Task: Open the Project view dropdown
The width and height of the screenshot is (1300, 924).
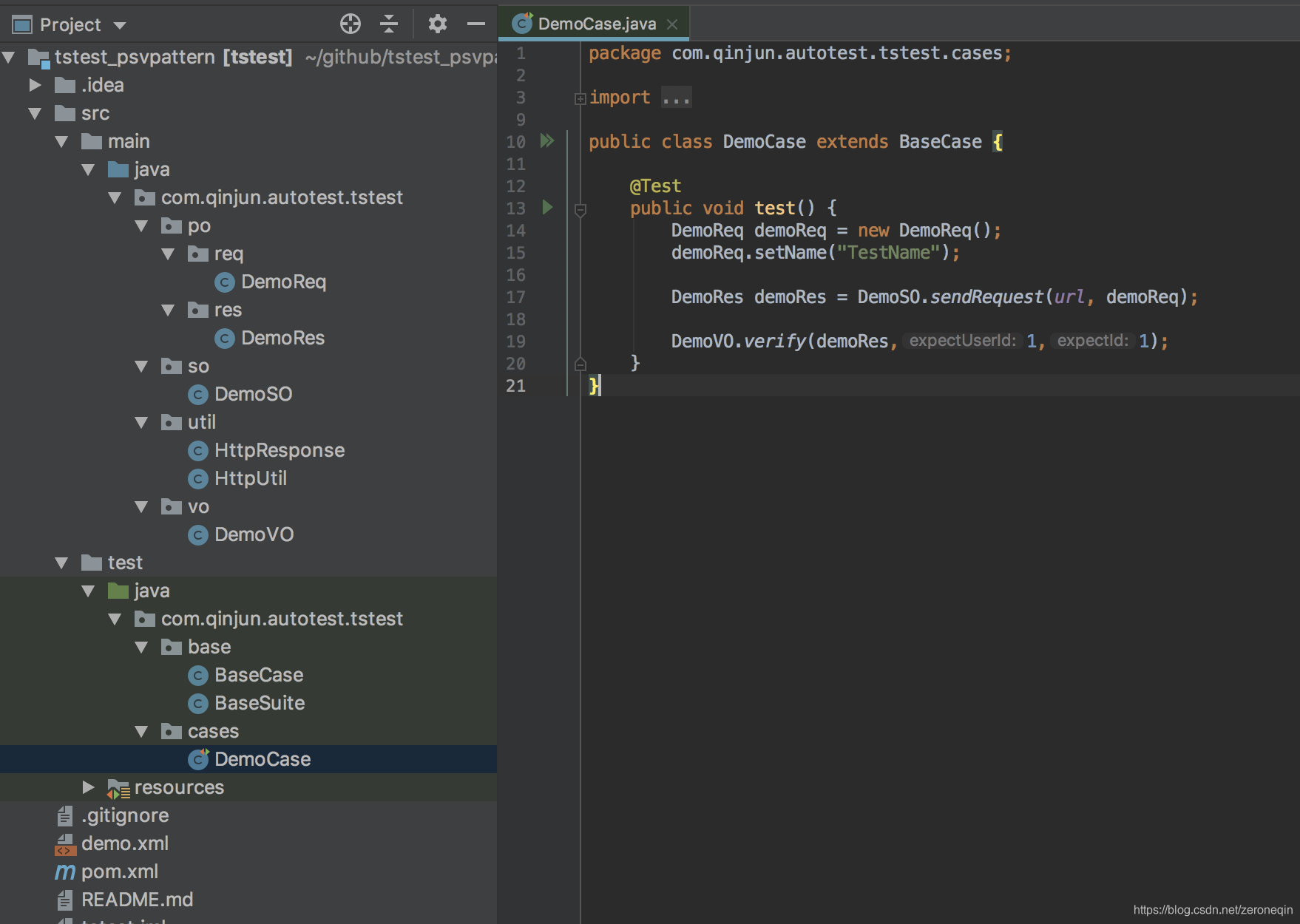Action: pyautogui.click(x=120, y=26)
